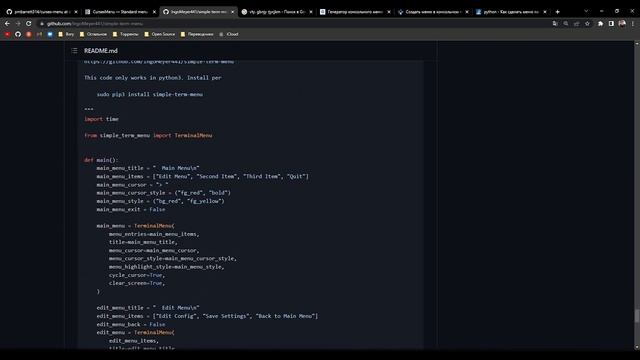Open the Торренты bookmarks folder

coord(126,34)
